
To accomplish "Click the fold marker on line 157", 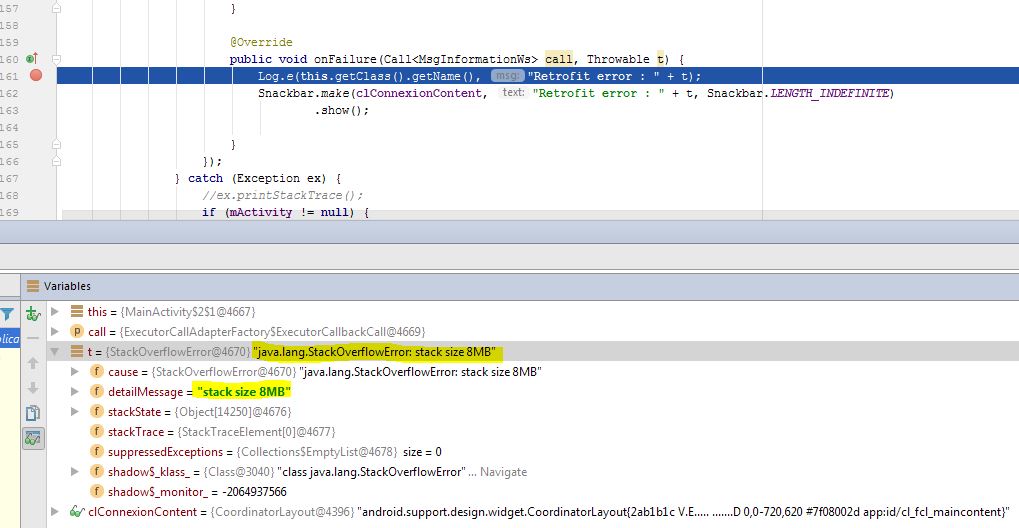I will [x=57, y=8].
